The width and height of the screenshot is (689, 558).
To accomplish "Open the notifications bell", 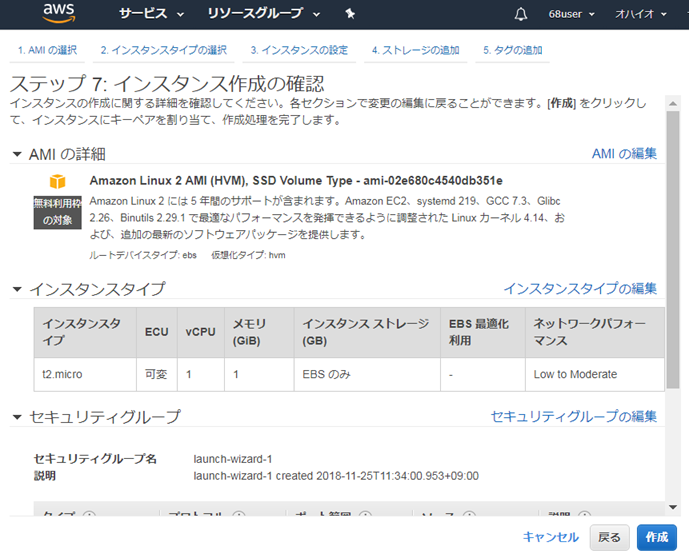I will tap(520, 14).
